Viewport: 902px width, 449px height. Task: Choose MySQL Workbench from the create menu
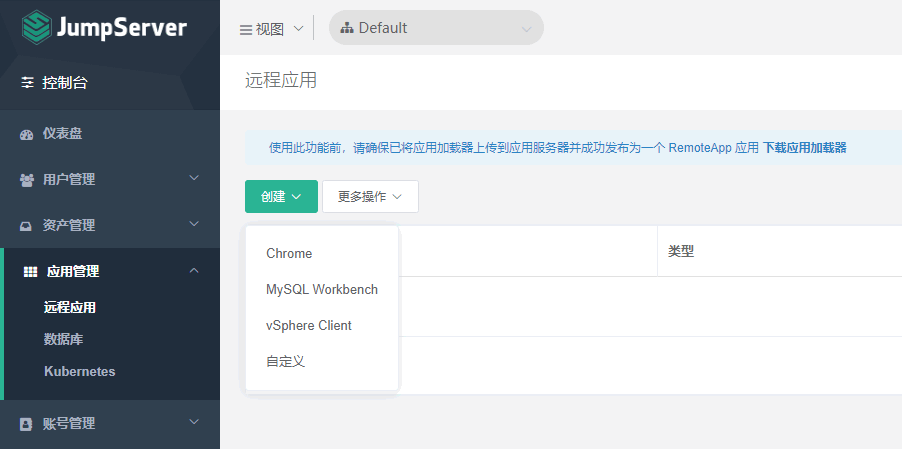[322, 289]
